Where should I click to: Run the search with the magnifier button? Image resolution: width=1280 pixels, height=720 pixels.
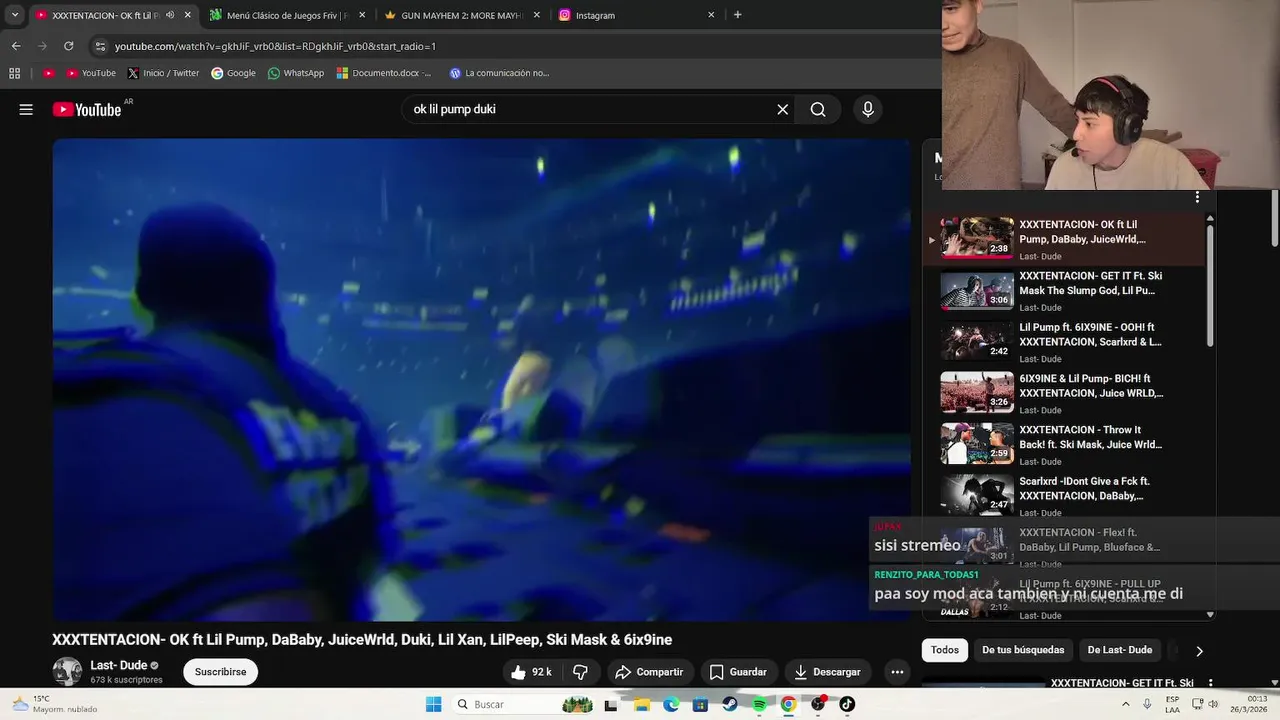point(818,109)
